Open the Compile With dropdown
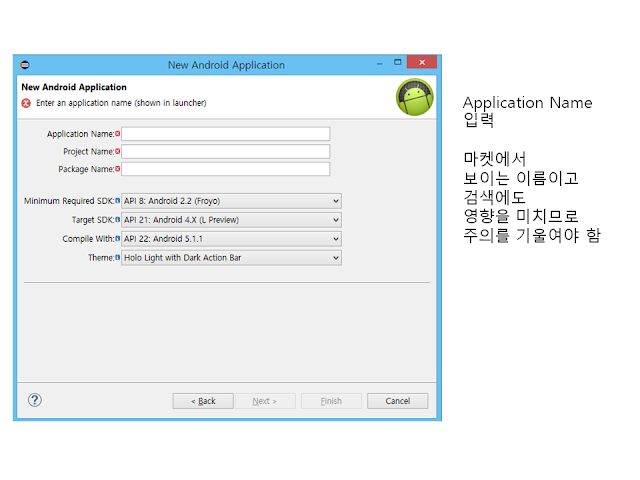 [231, 239]
